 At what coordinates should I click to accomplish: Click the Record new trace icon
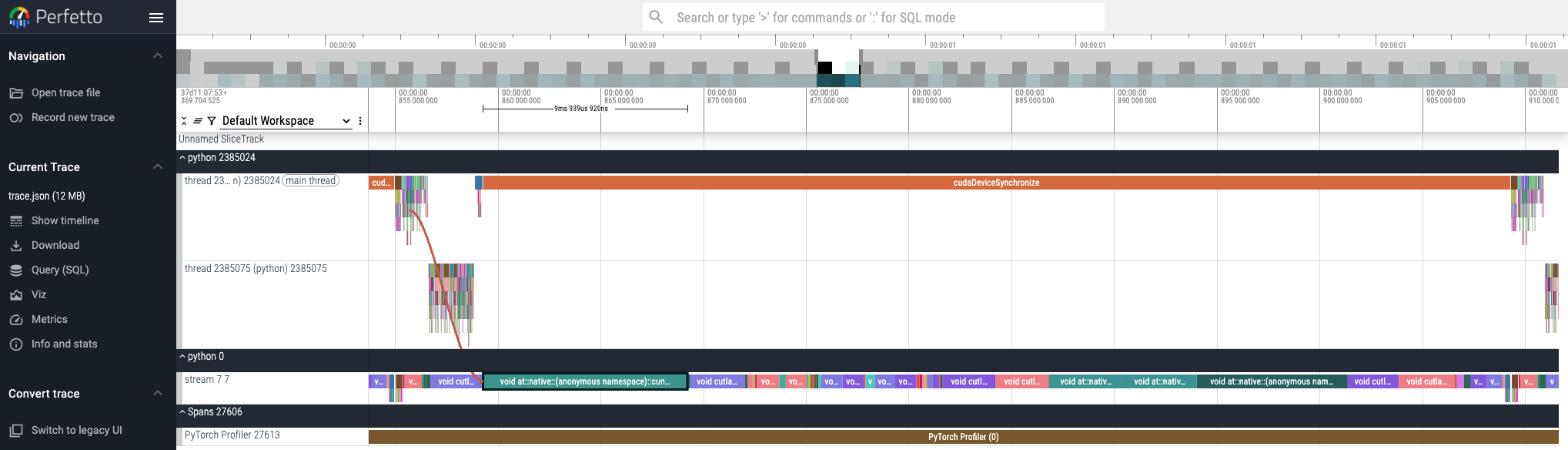[16, 118]
